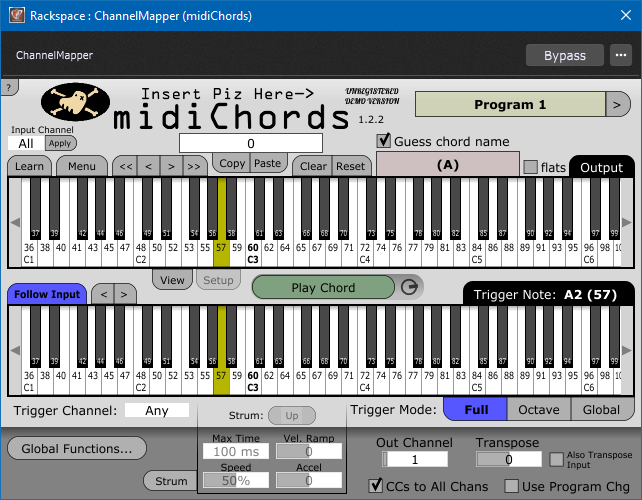642x500 pixels.
Task: Toggle plugin Bypass
Action: tap(565, 55)
